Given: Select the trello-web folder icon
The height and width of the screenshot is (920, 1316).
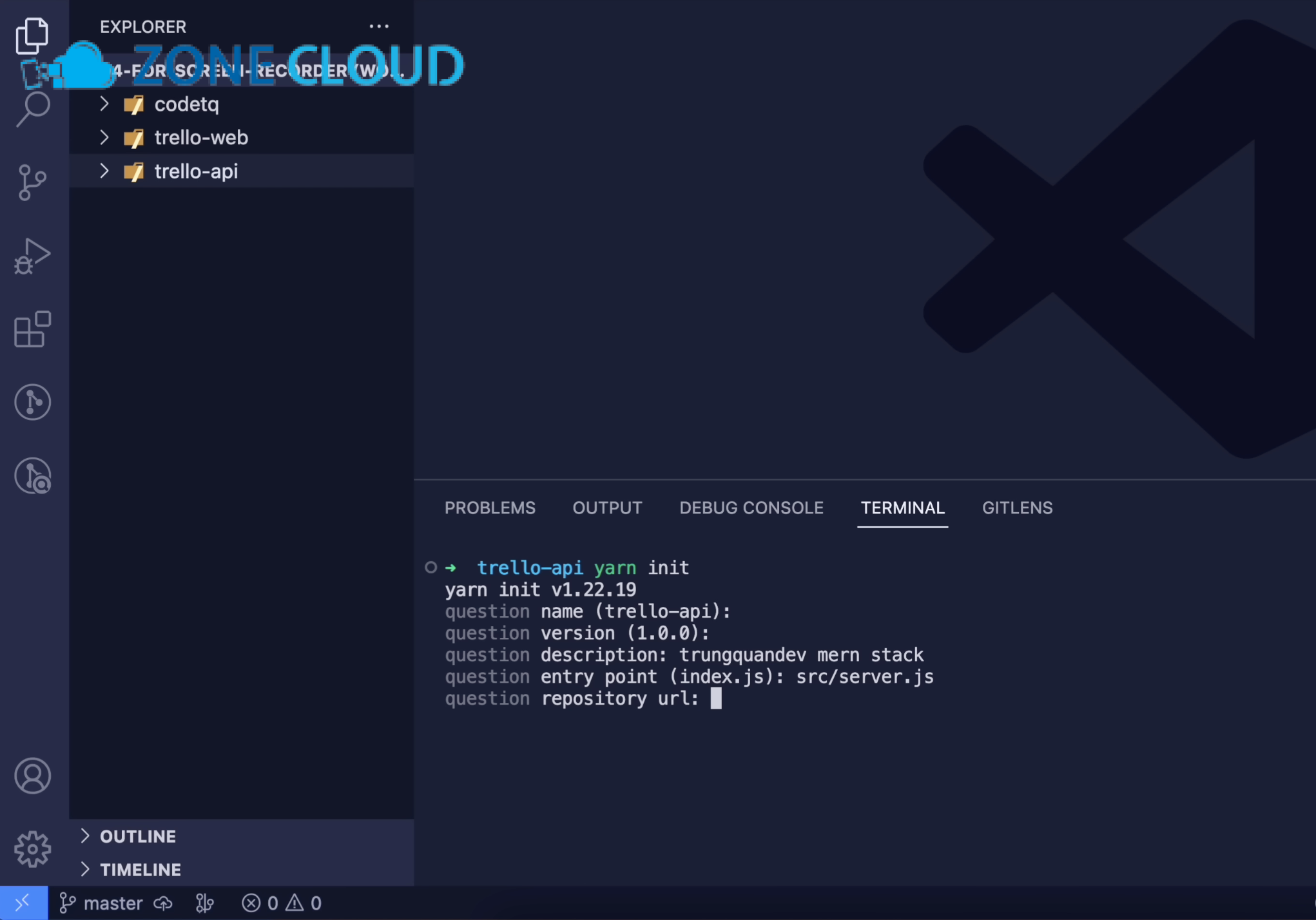Looking at the screenshot, I should [134, 138].
